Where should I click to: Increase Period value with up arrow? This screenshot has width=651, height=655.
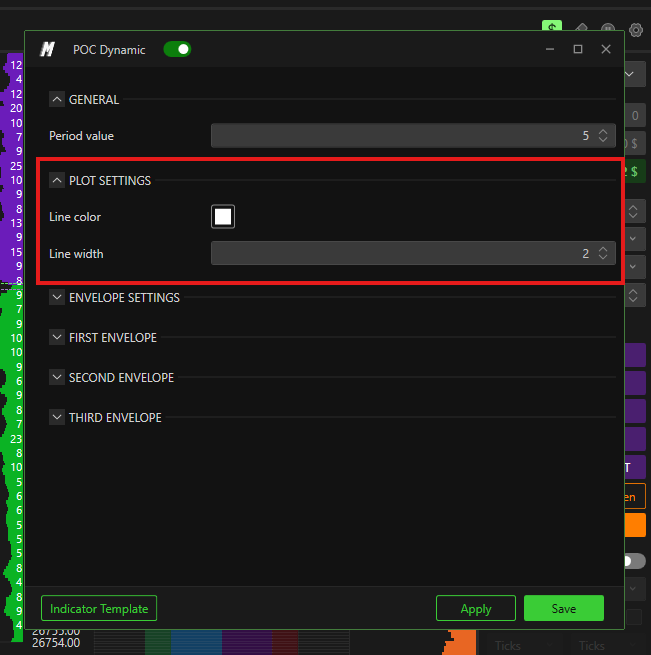(603, 131)
